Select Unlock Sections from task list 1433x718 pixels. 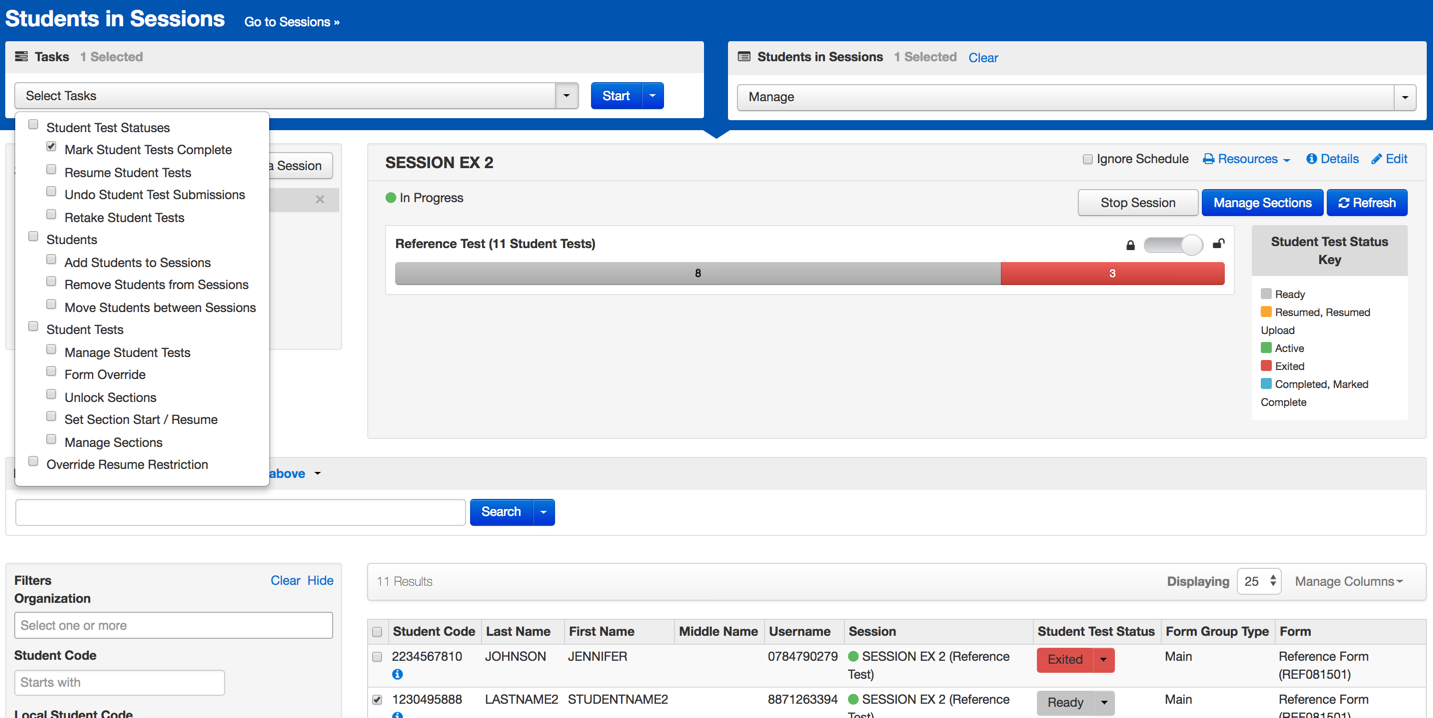coord(51,395)
